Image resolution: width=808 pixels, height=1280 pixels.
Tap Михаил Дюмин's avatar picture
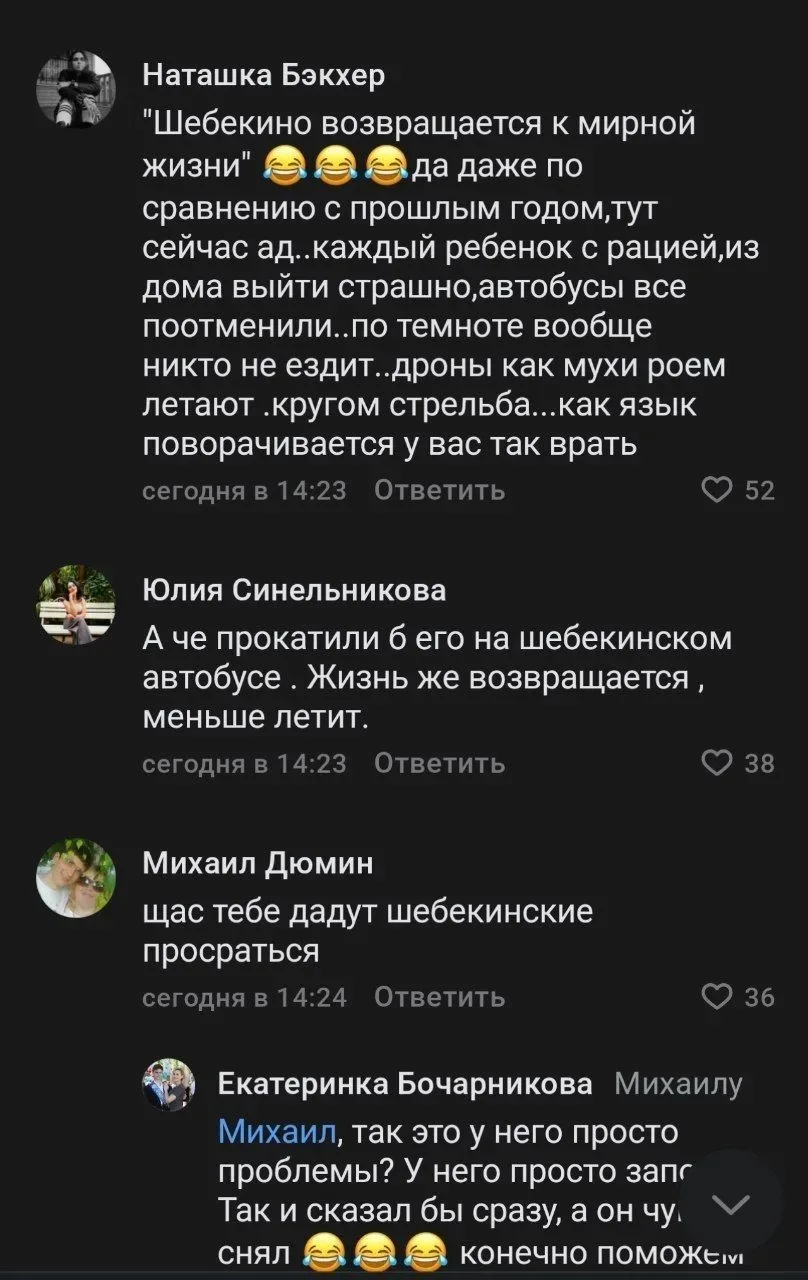point(76,878)
